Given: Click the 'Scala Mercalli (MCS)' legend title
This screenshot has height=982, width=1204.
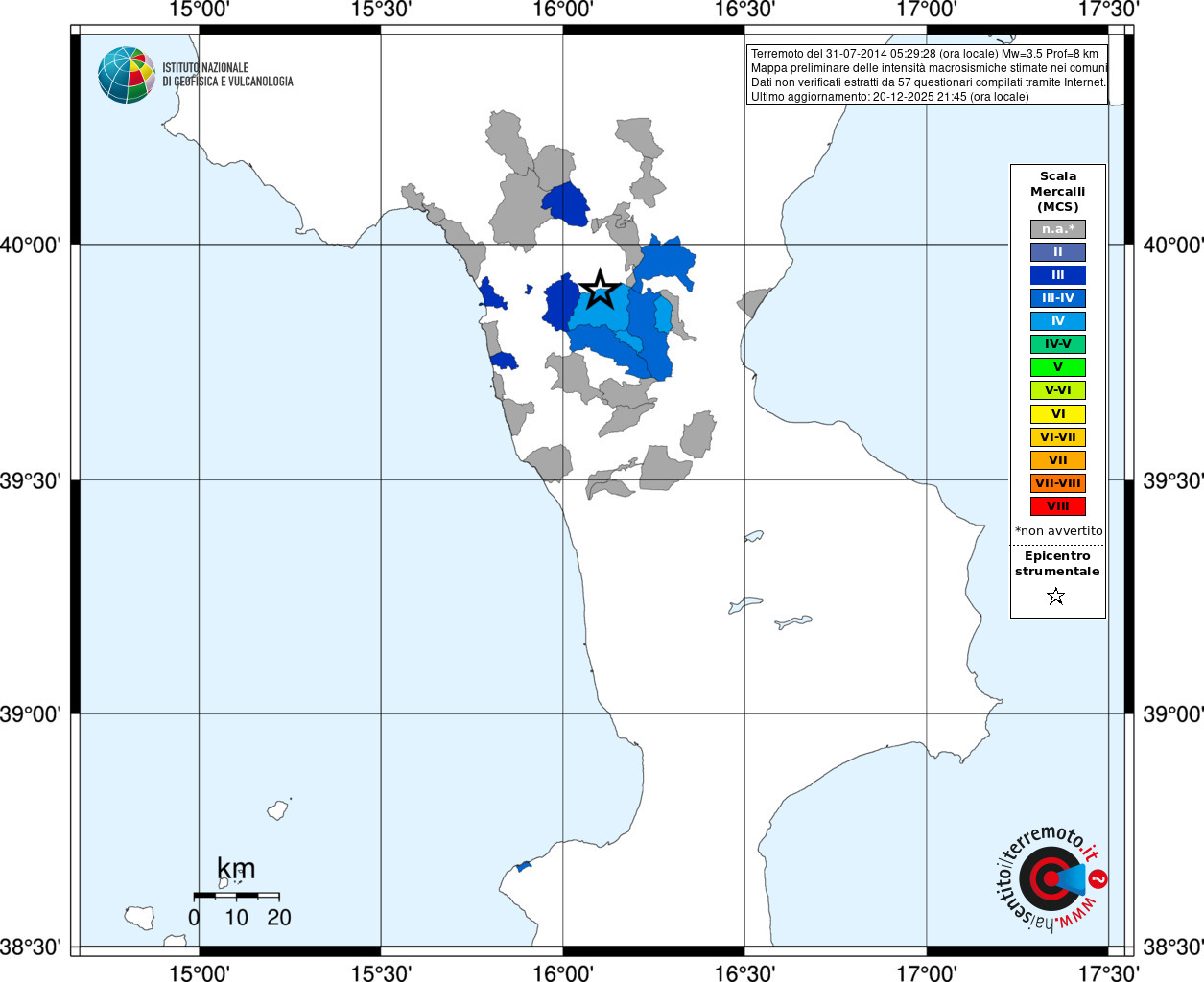Looking at the screenshot, I should point(1058,192).
